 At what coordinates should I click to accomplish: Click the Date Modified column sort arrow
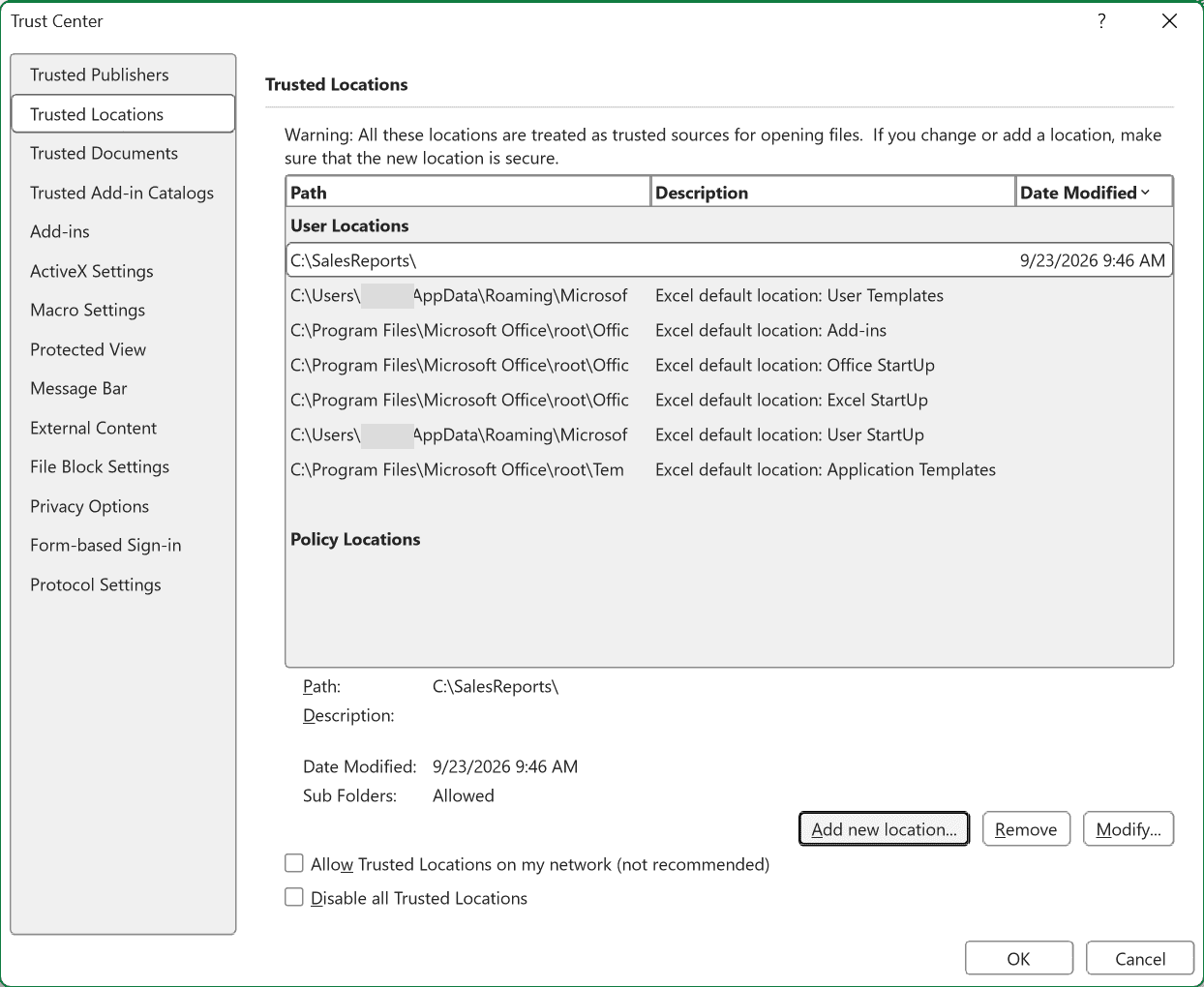click(1145, 193)
